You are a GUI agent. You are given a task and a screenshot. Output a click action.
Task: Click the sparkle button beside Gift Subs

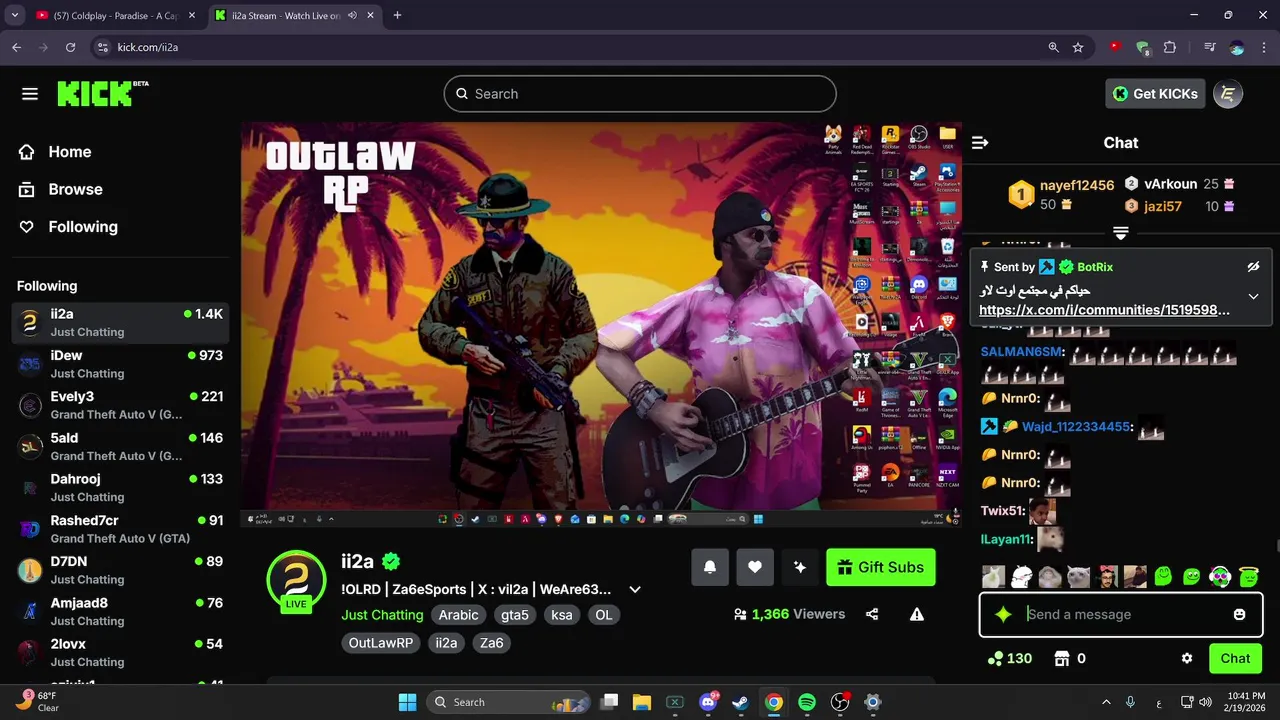pyautogui.click(x=800, y=567)
